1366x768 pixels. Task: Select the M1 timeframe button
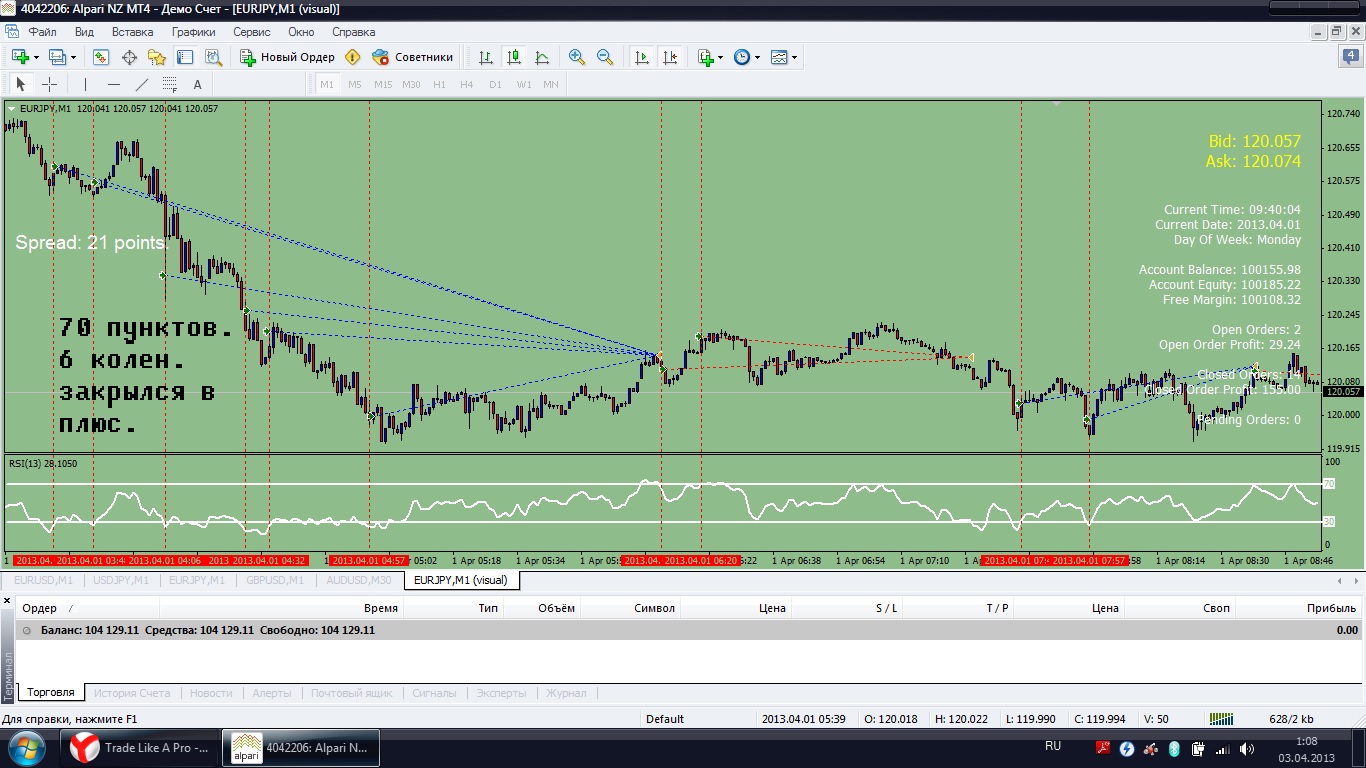pos(327,84)
